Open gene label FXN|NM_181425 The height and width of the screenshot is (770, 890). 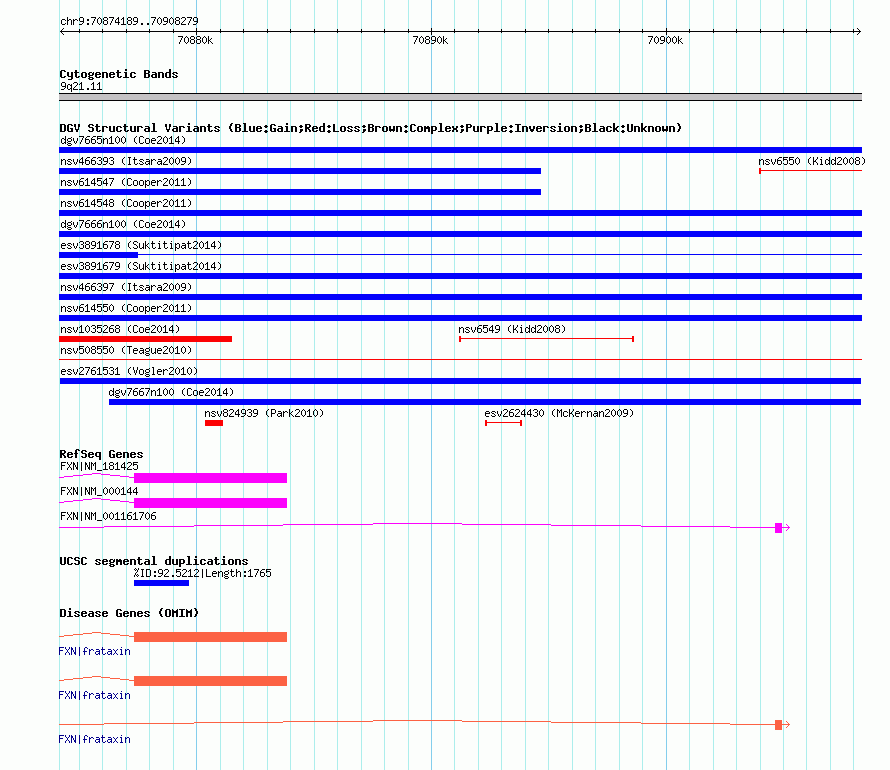tap(99, 466)
